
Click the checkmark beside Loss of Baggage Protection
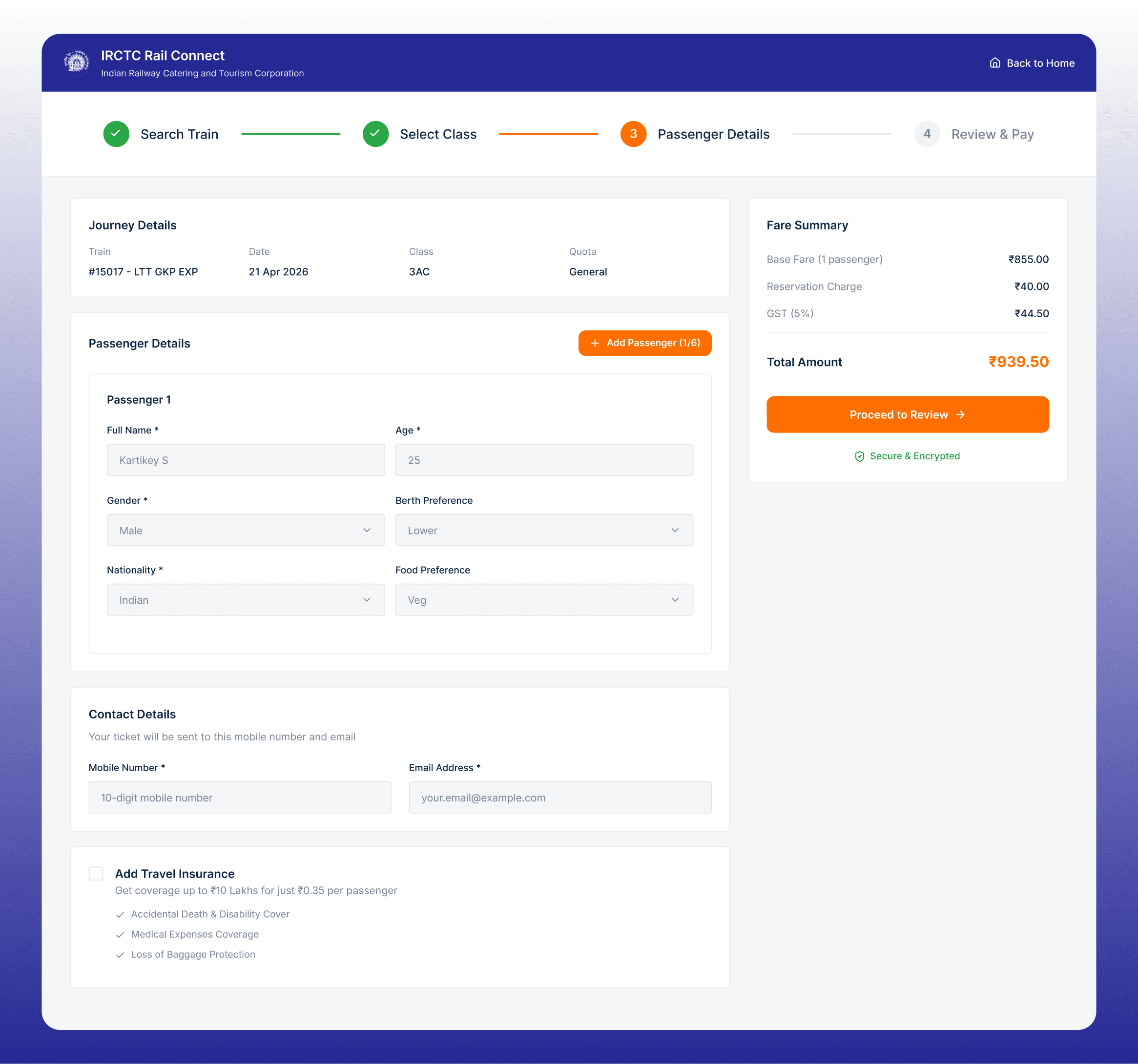click(x=120, y=955)
